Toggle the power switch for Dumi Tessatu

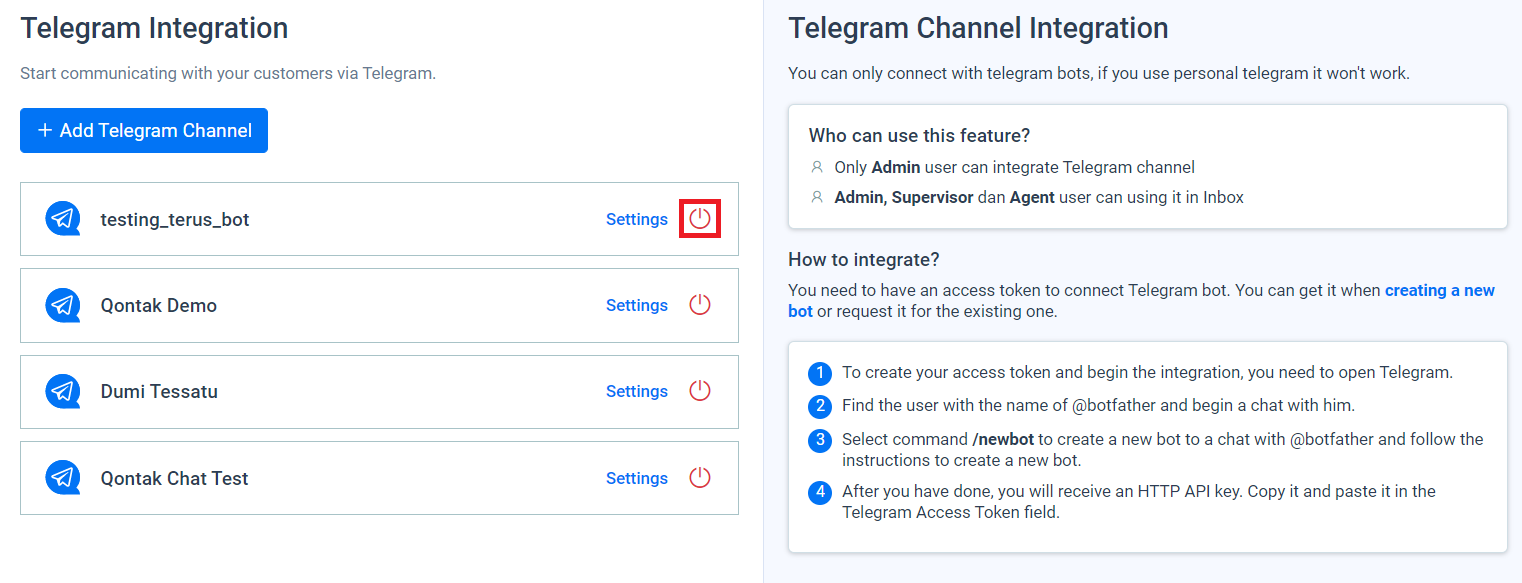click(x=699, y=391)
